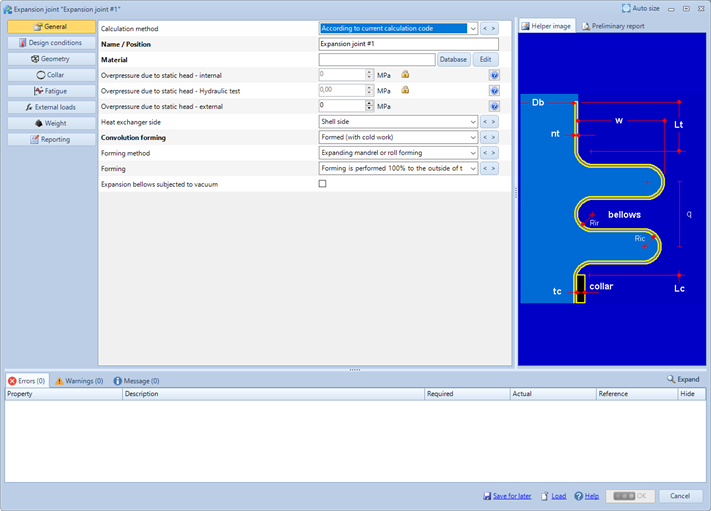Click the external static head spinner arrows
This screenshot has width=711, height=511.
click(x=369, y=106)
